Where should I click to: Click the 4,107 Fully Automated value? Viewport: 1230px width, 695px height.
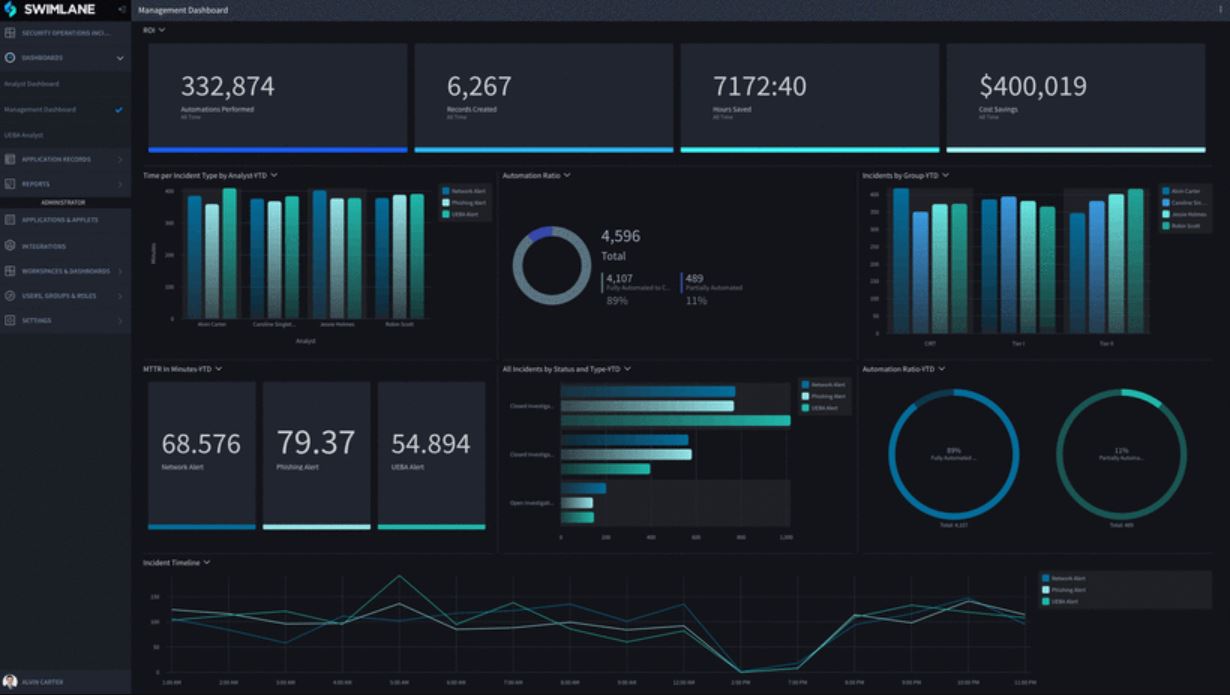[620, 278]
